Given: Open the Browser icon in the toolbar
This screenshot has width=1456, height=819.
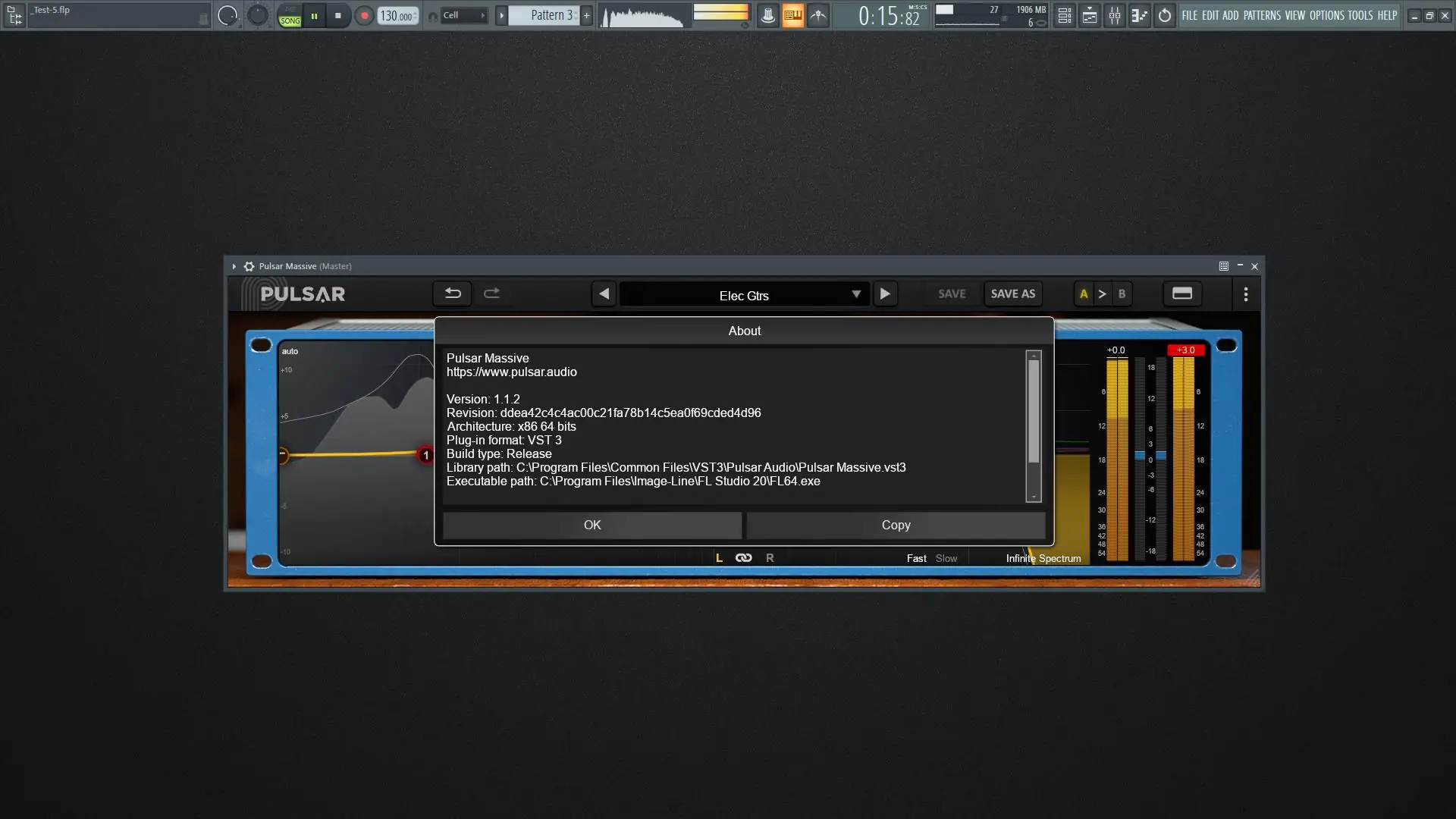Looking at the screenshot, I should tap(1139, 15).
